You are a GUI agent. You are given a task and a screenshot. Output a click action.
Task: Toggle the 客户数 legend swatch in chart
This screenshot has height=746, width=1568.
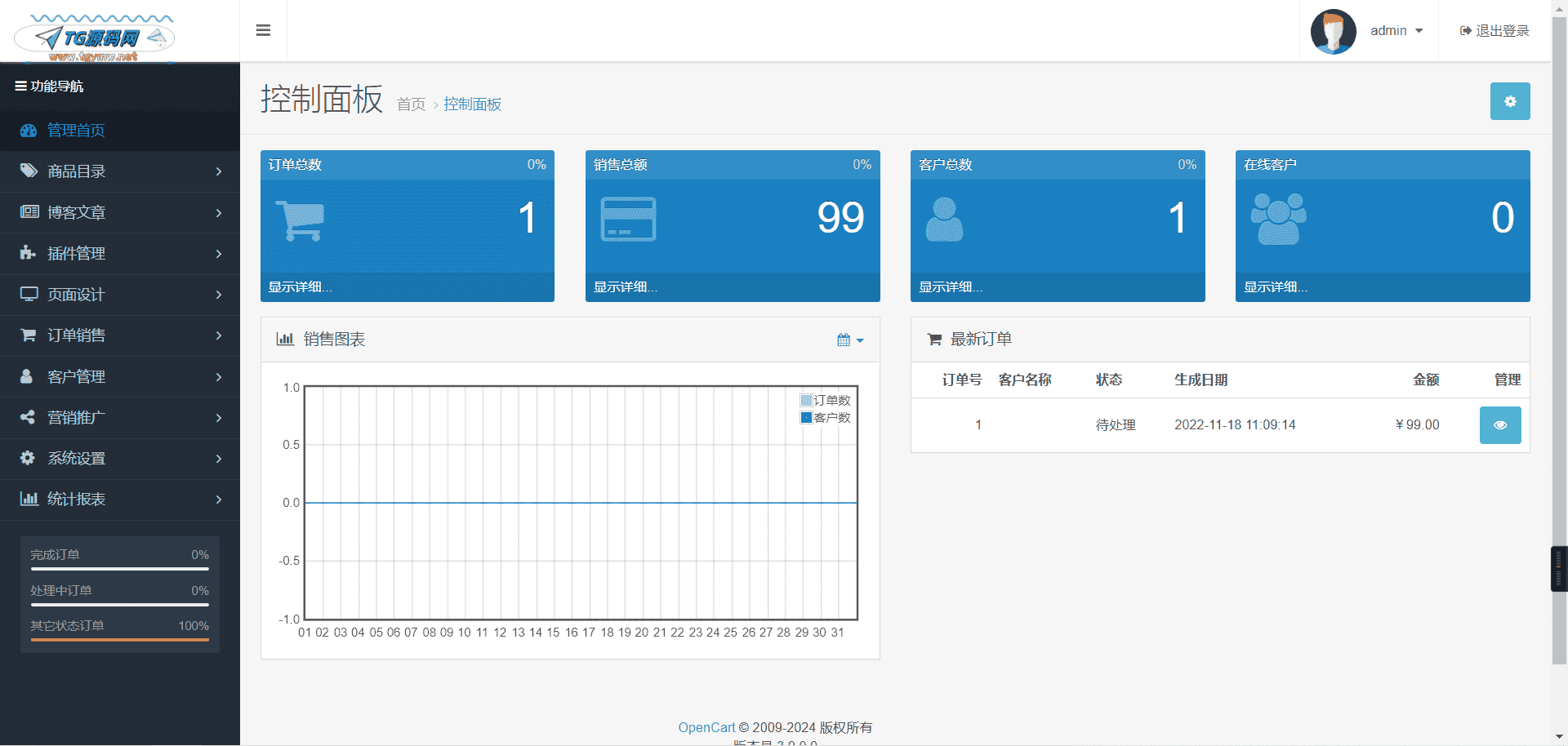[x=806, y=418]
